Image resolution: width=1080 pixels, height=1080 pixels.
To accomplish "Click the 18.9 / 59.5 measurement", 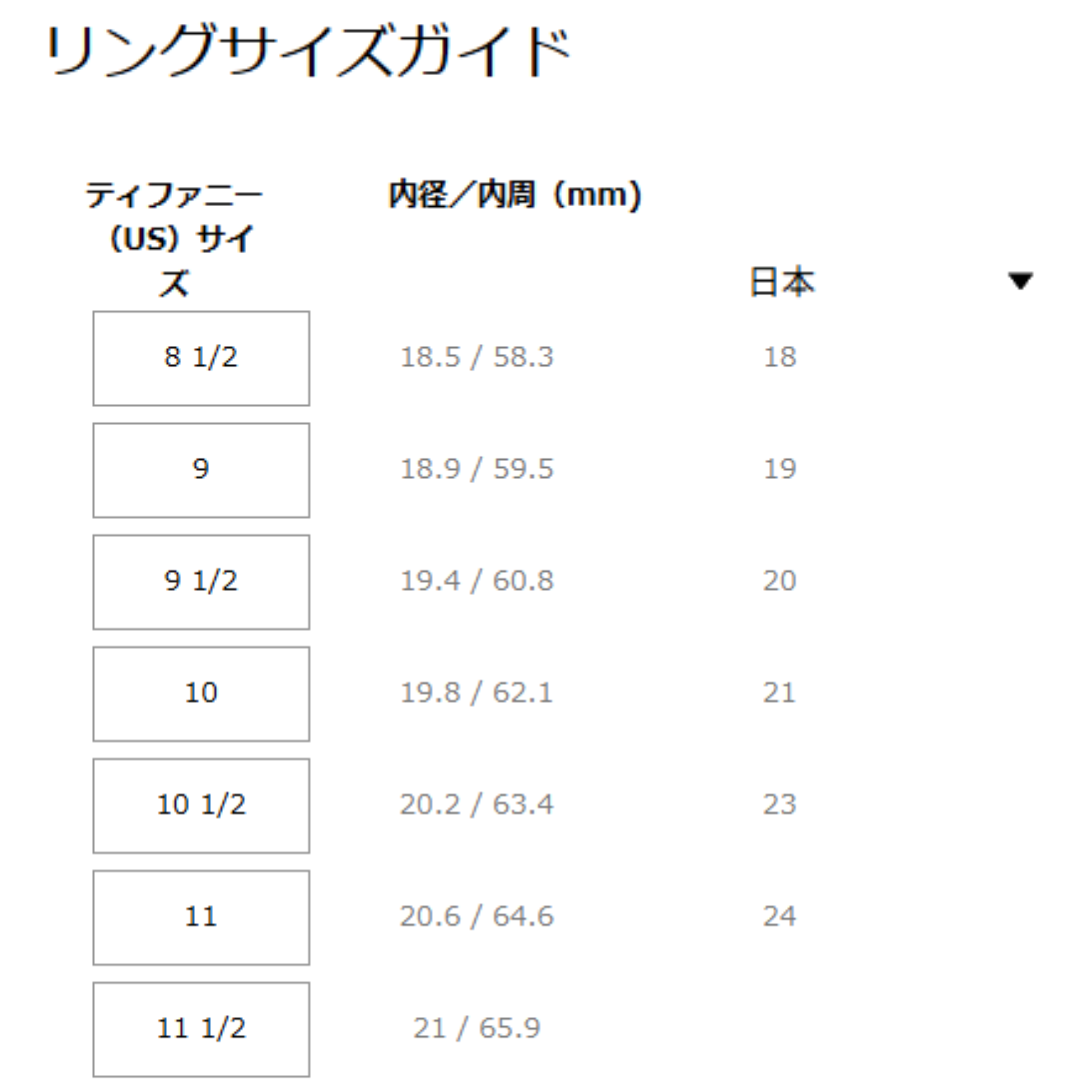I will click(477, 470).
